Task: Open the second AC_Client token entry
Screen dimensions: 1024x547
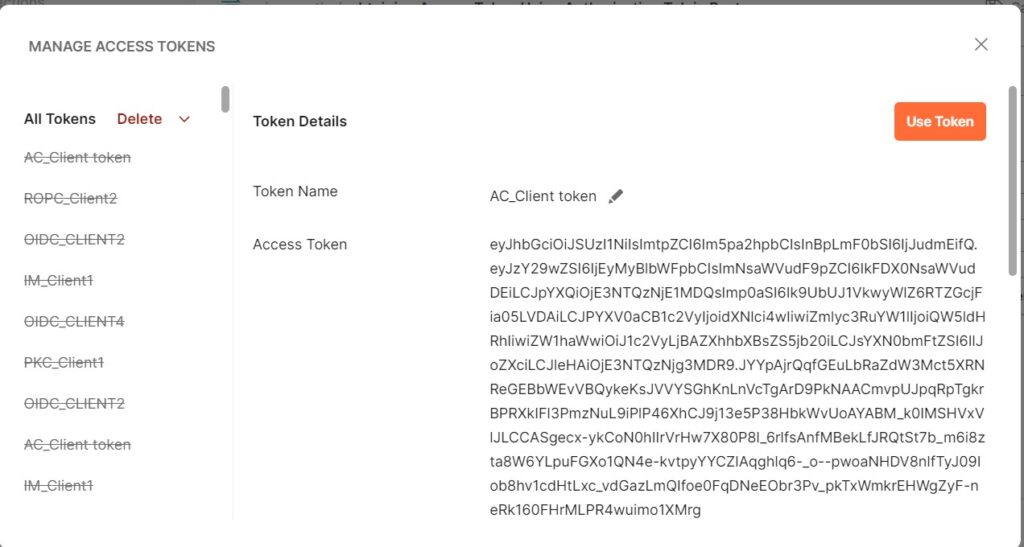Action: 77,445
